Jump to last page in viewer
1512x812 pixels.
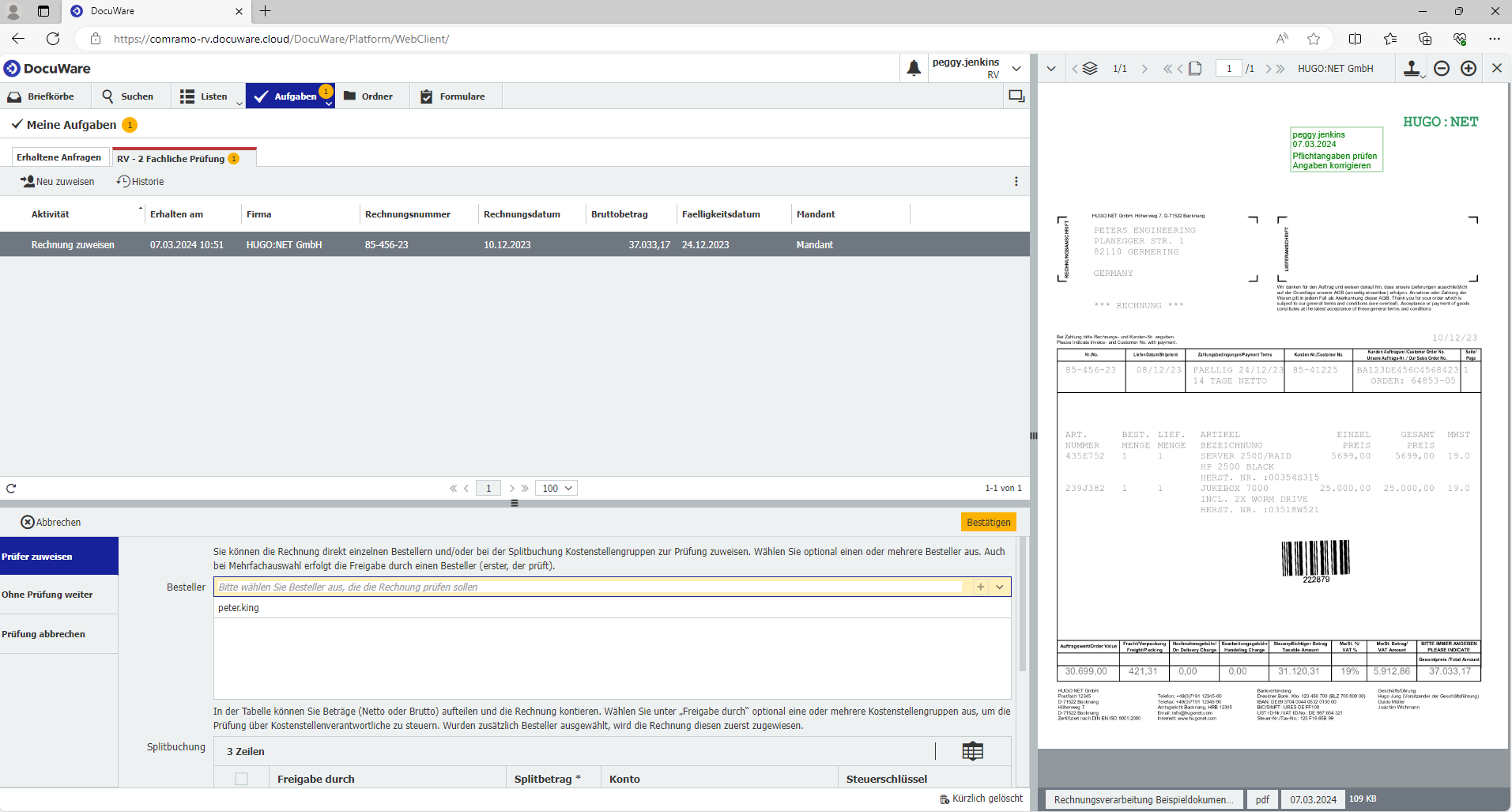tap(1280, 69)
